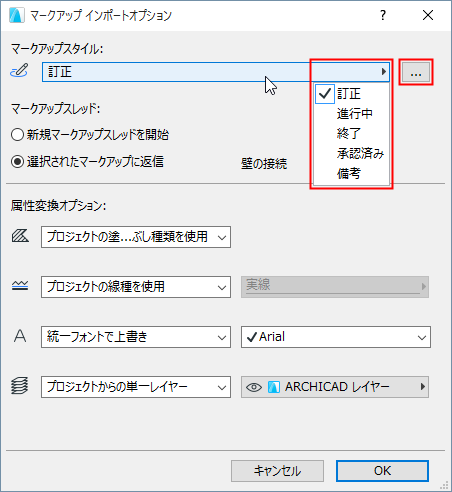This screenshot has width=452, height=492.
Task: Click the line type icon
Action: (20, 286)
